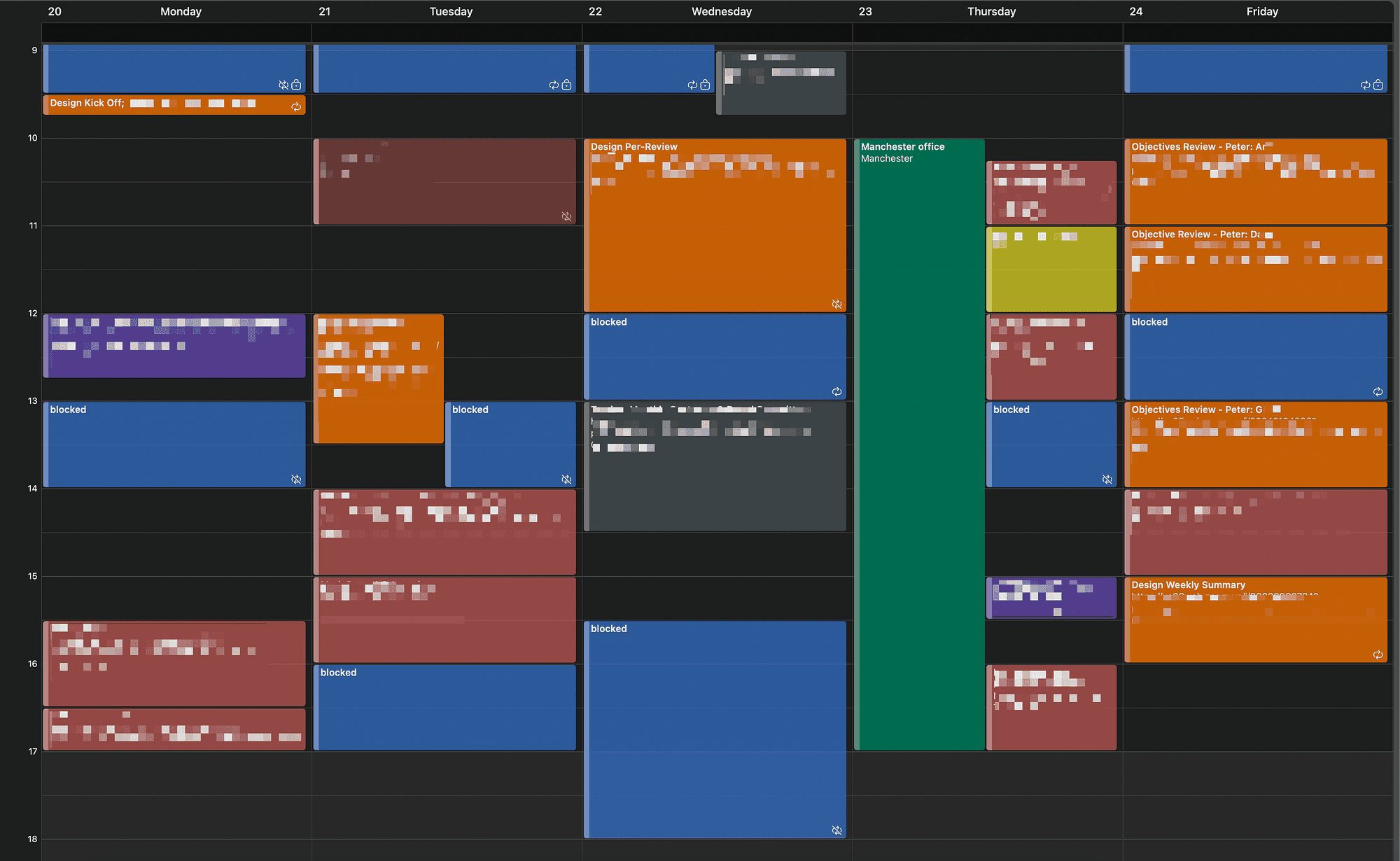Click recurring icon on Friday noon blocked event
This screenshot has width=1400, height=861.
pyautogui.click(x=1378, y=391)
